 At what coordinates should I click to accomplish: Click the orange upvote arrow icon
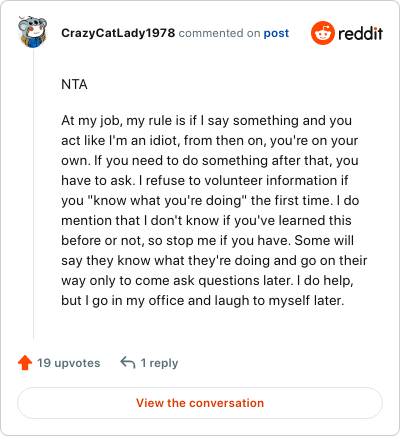(25, 363)
